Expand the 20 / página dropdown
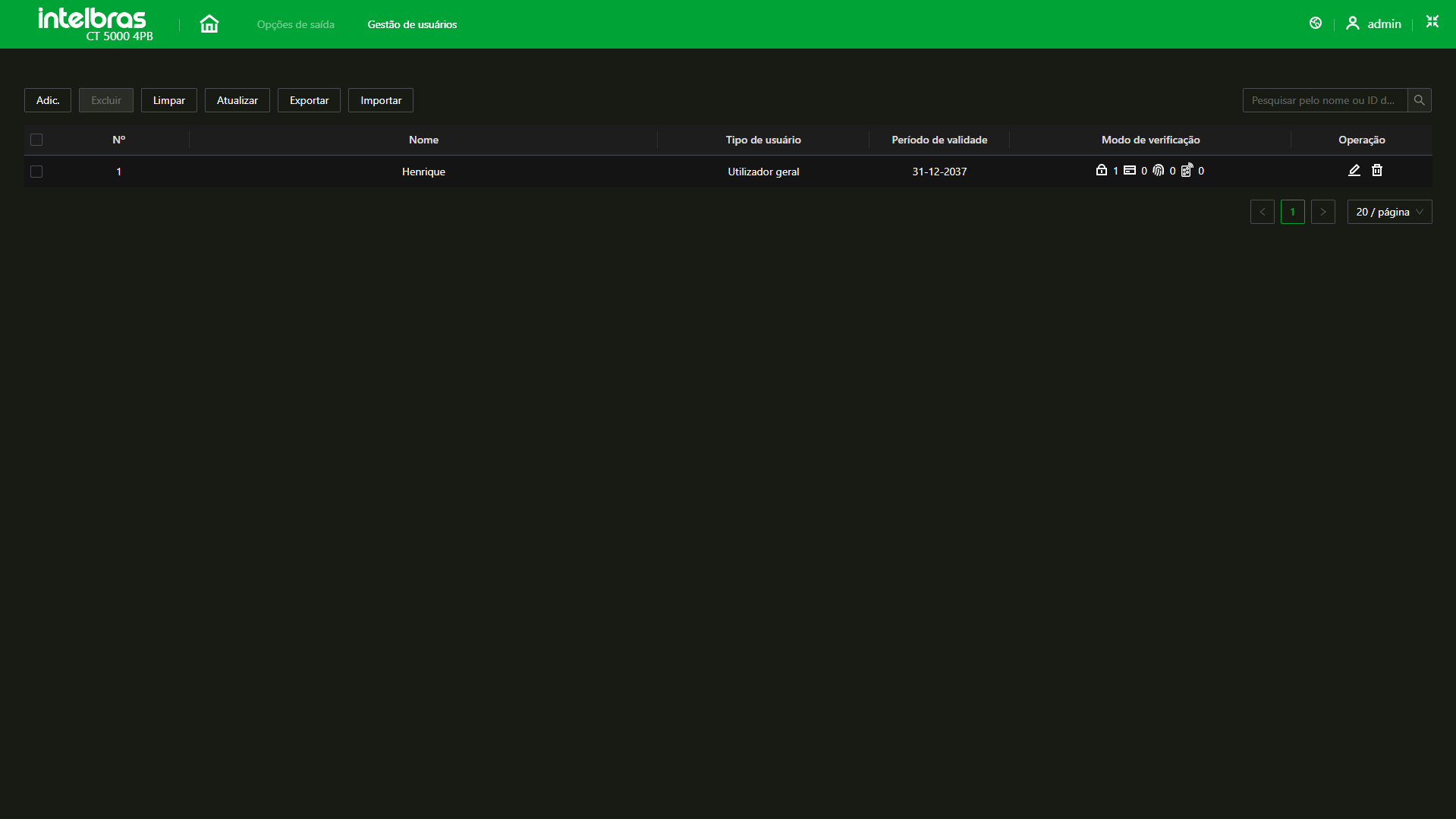1456x819 pixels. [1389, 212]
